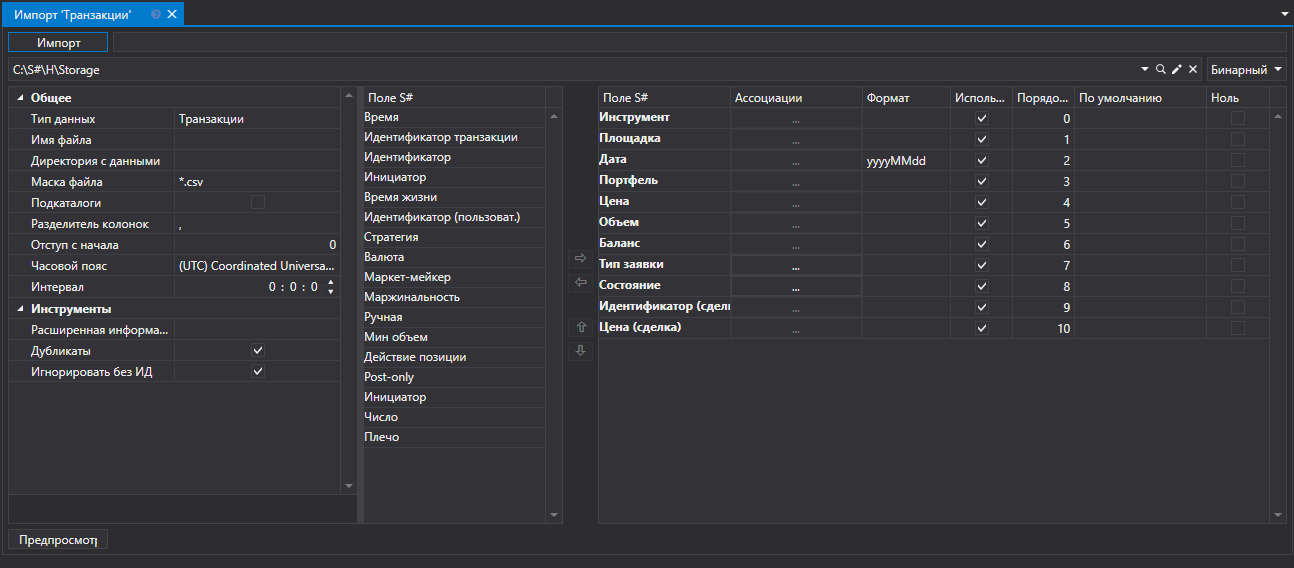The image size is (1294, 568).
Task: Select Маркет-мейкер field
Action: pos(453,277)
